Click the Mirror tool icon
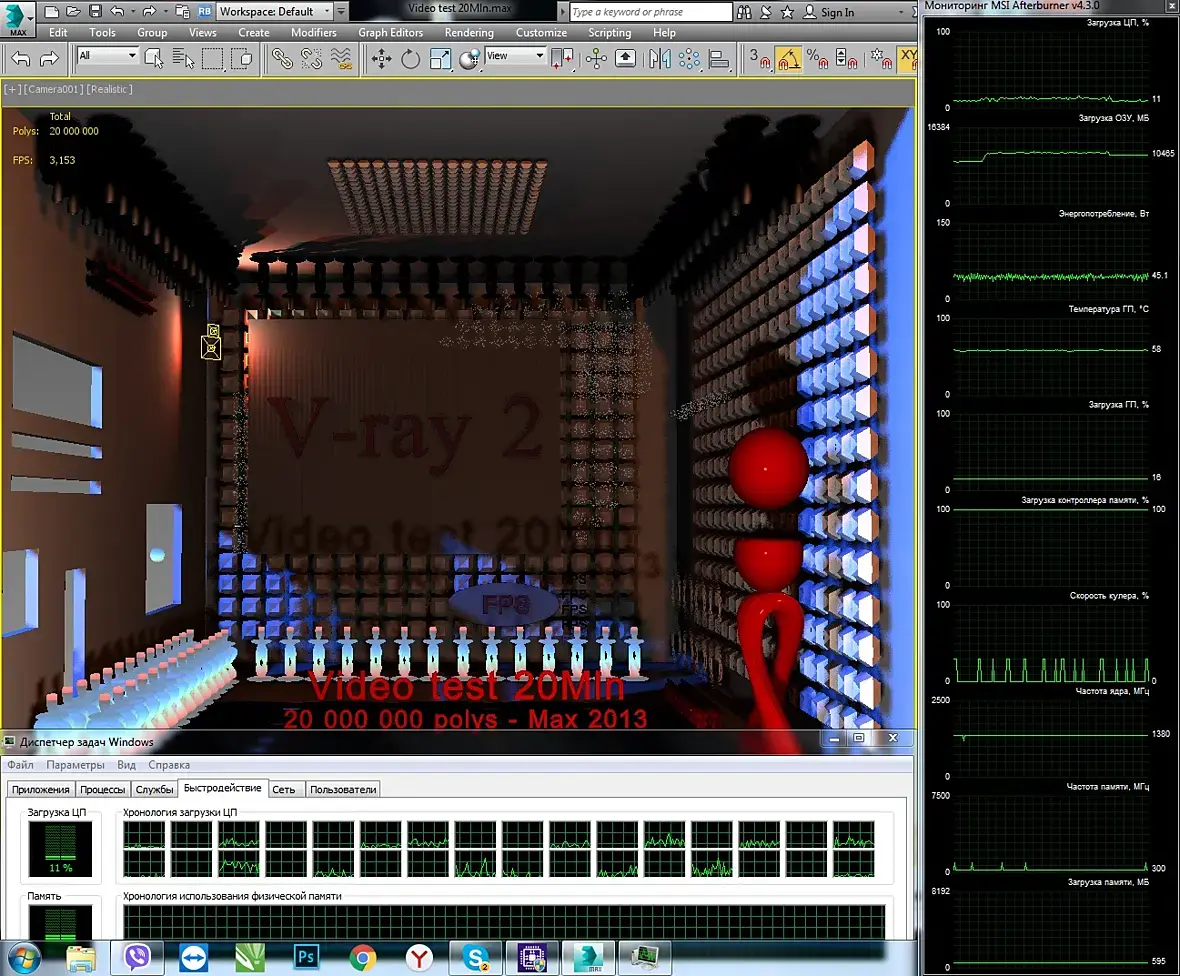 (x=659, y=59)
